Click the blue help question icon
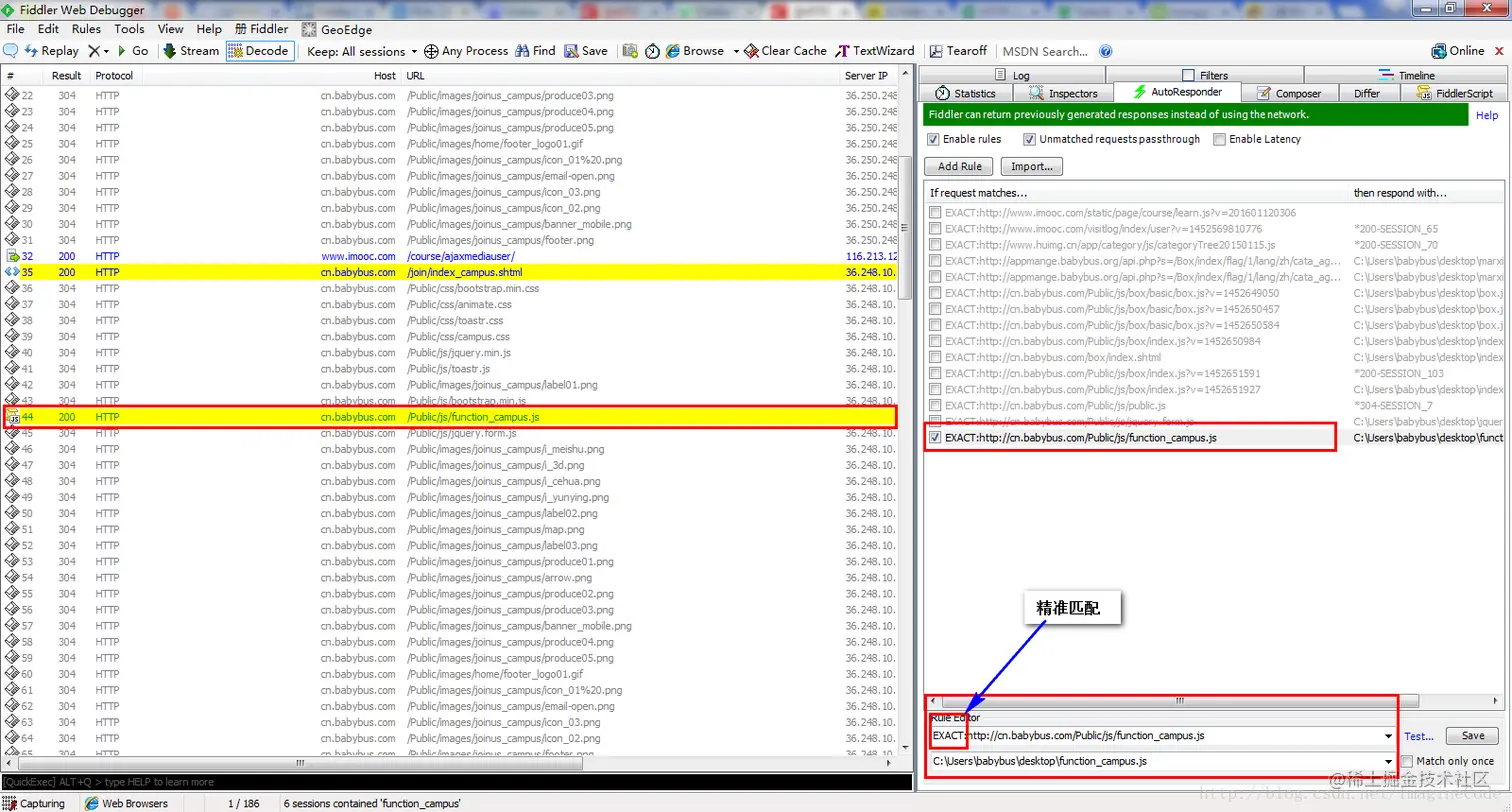Screen dimensions: 1512x812 tap(1106, 51)
